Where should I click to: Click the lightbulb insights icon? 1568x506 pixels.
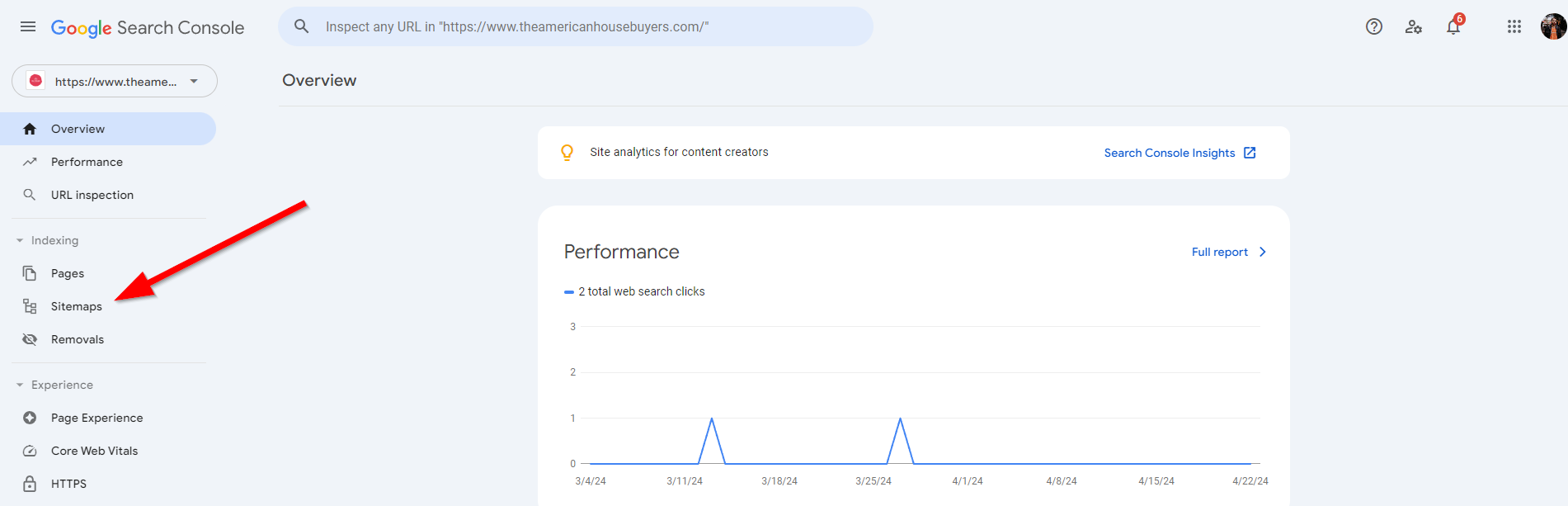click(x=567, y=153)
